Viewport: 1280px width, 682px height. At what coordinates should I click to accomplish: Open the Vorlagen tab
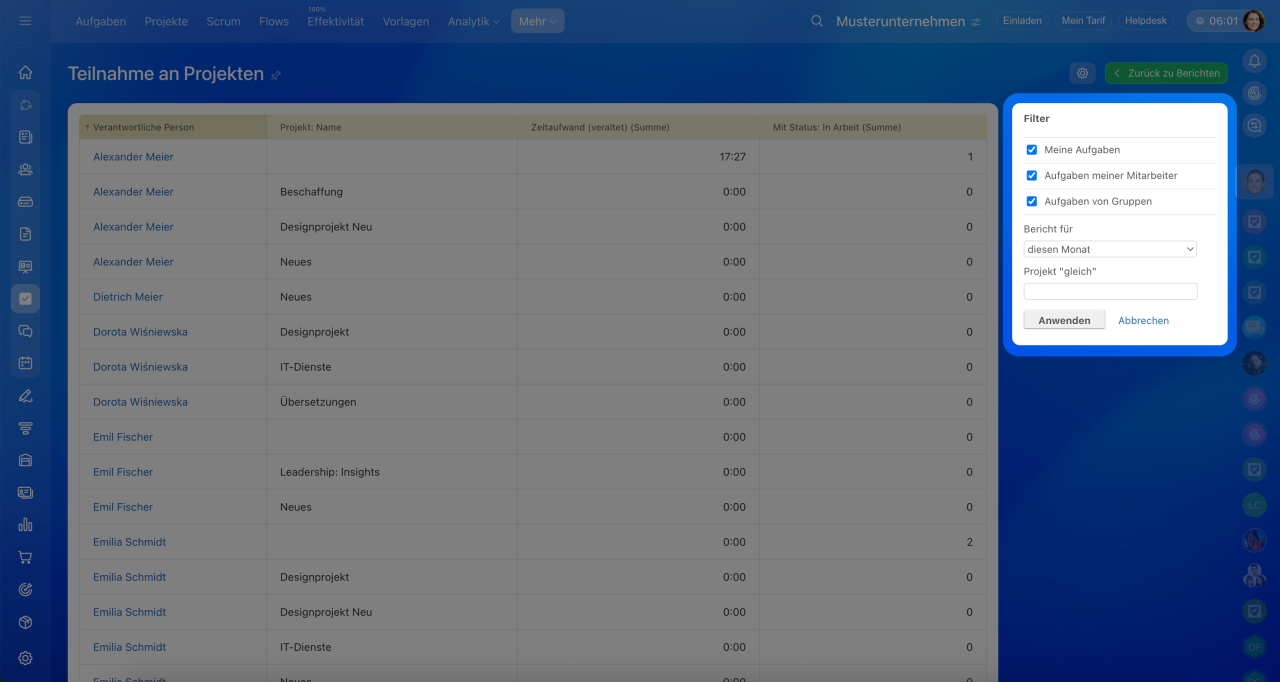(x=406, y=21)
